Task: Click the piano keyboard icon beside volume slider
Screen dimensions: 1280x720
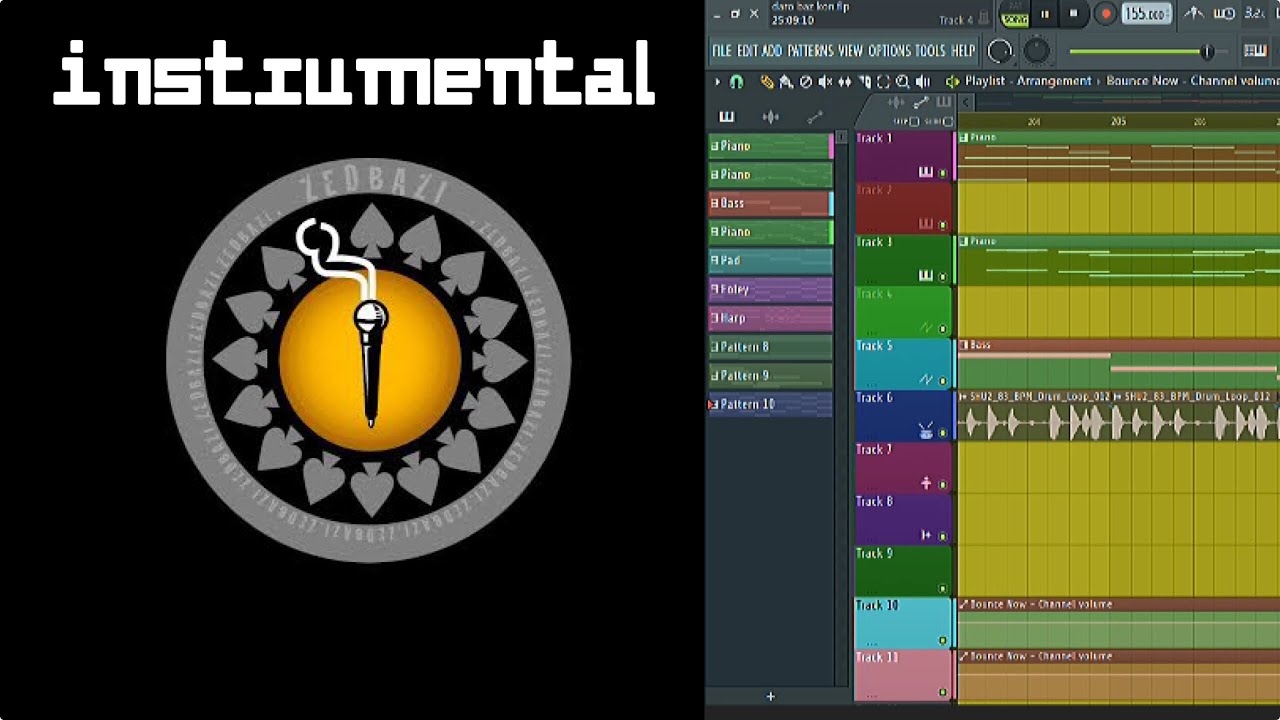Action: click(x=1255, y=51)
